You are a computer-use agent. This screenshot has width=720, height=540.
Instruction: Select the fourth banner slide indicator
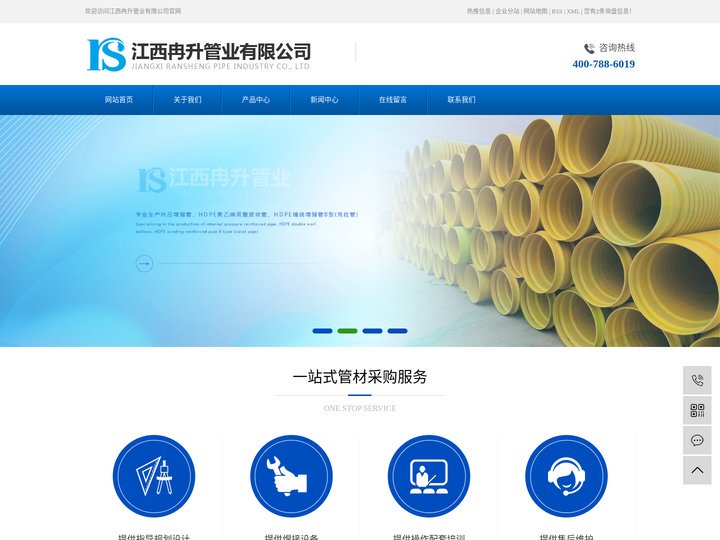pyautogui.click(x=397, y=331)
